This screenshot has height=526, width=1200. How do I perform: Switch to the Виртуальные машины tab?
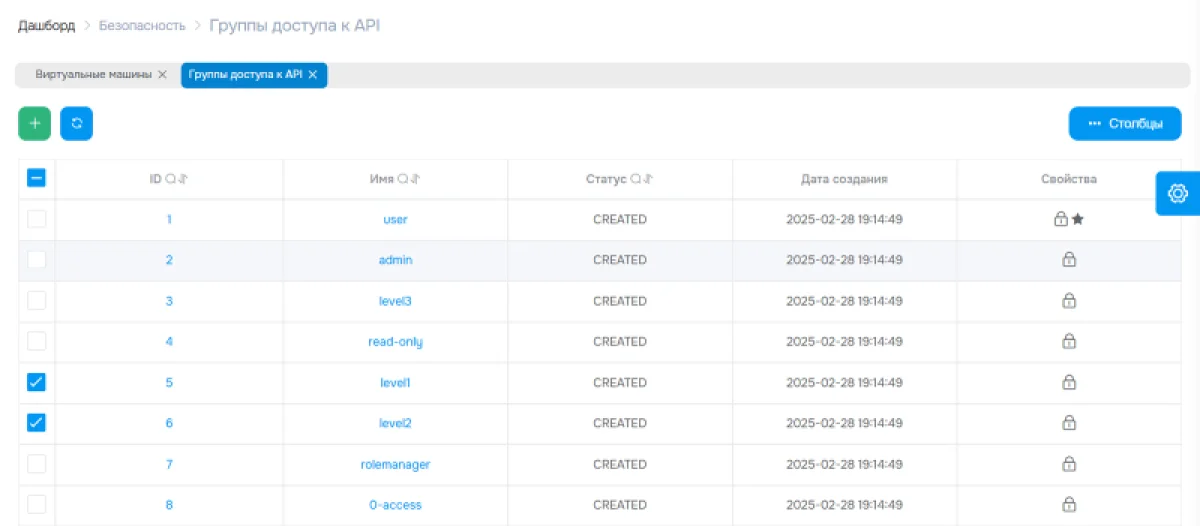[93, 75]
